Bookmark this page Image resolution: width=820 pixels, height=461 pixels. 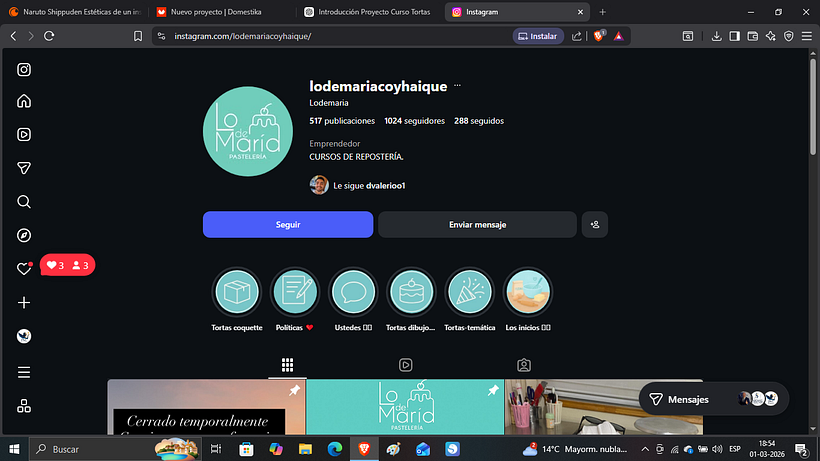(138, 36)
